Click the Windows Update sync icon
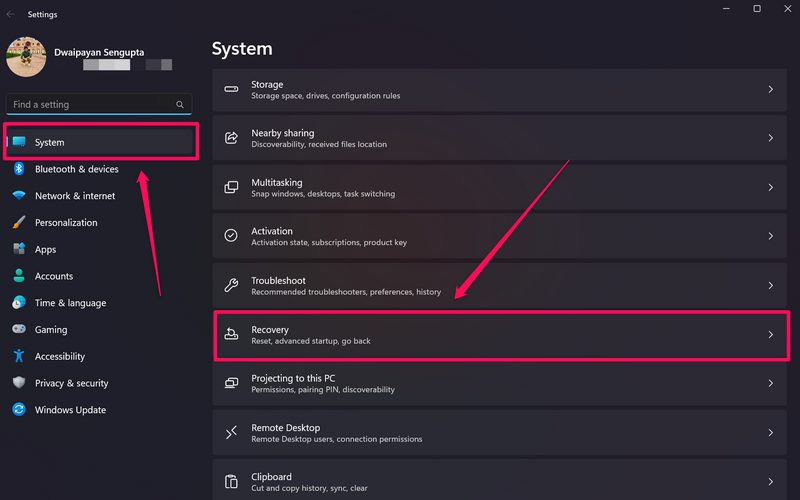Viewport: 800px width, 500px height. [19, 410]
